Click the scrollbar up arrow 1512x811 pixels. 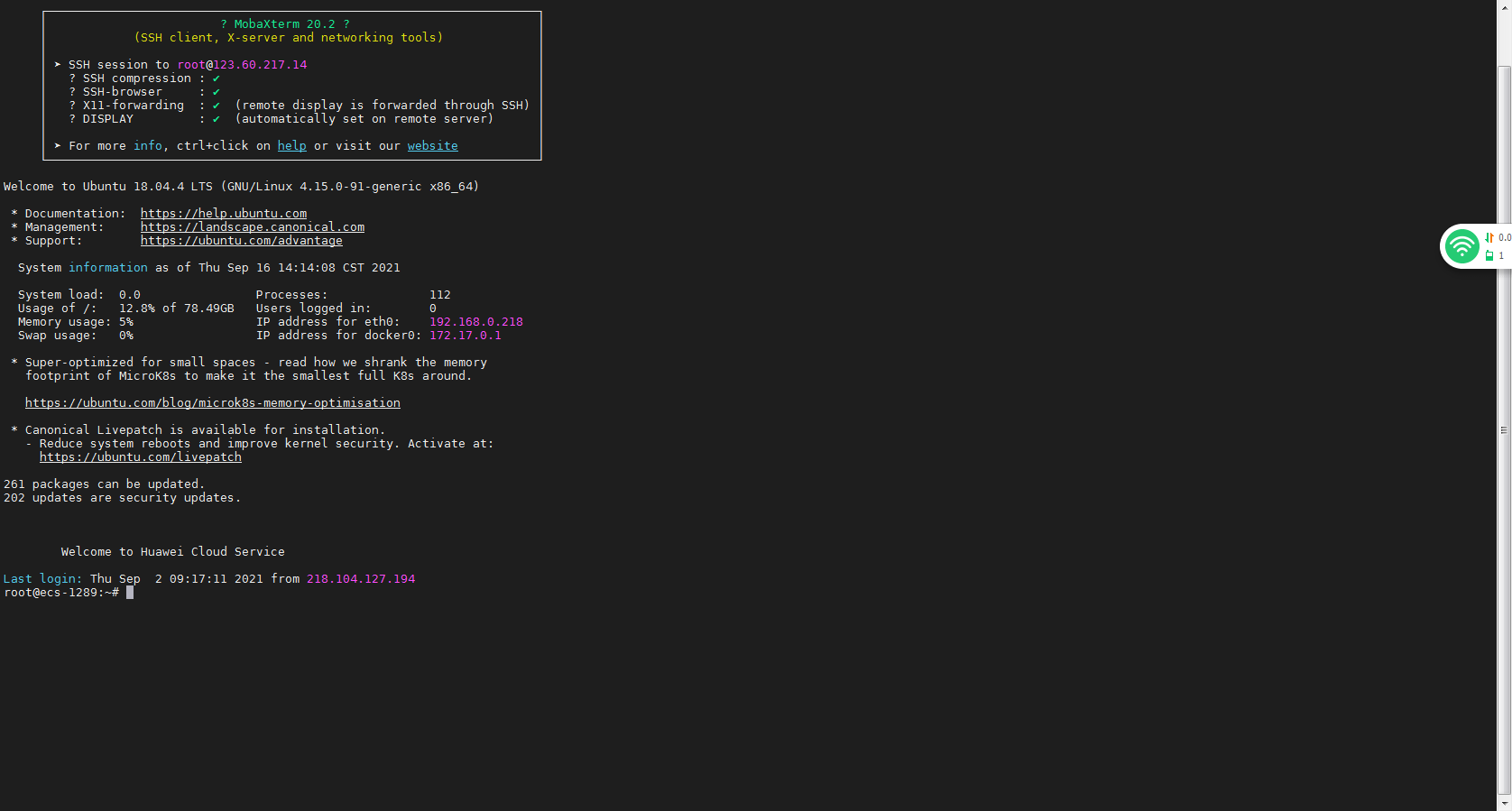click(1504, 6)
